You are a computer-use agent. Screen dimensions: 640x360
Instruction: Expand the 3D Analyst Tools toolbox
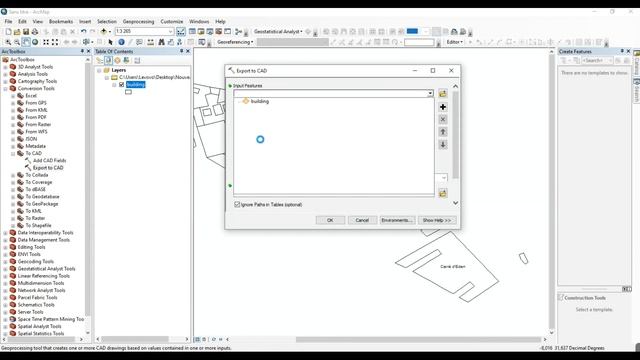click(x=5, y=67)
